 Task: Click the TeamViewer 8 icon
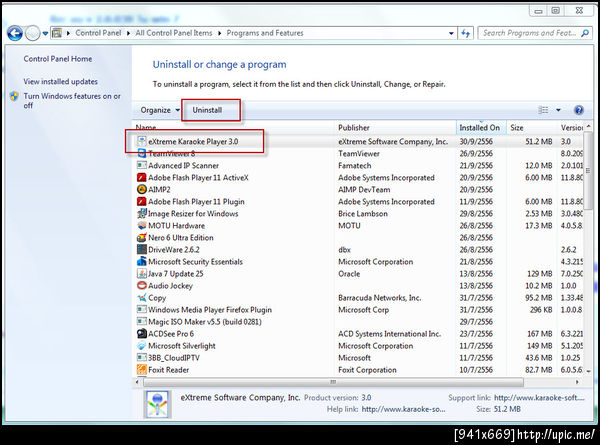point(142,153)
